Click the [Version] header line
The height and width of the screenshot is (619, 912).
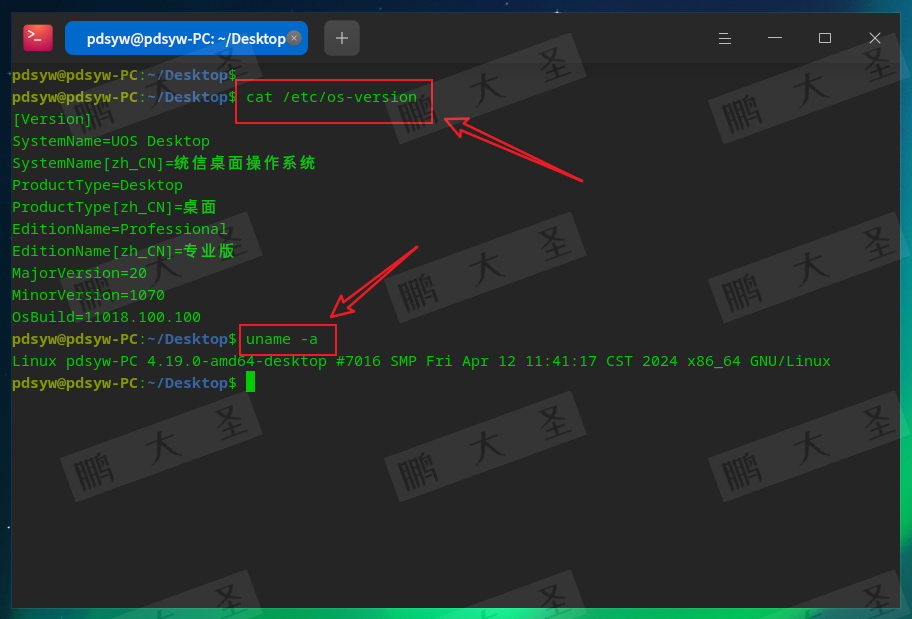(x=52, y=118)
